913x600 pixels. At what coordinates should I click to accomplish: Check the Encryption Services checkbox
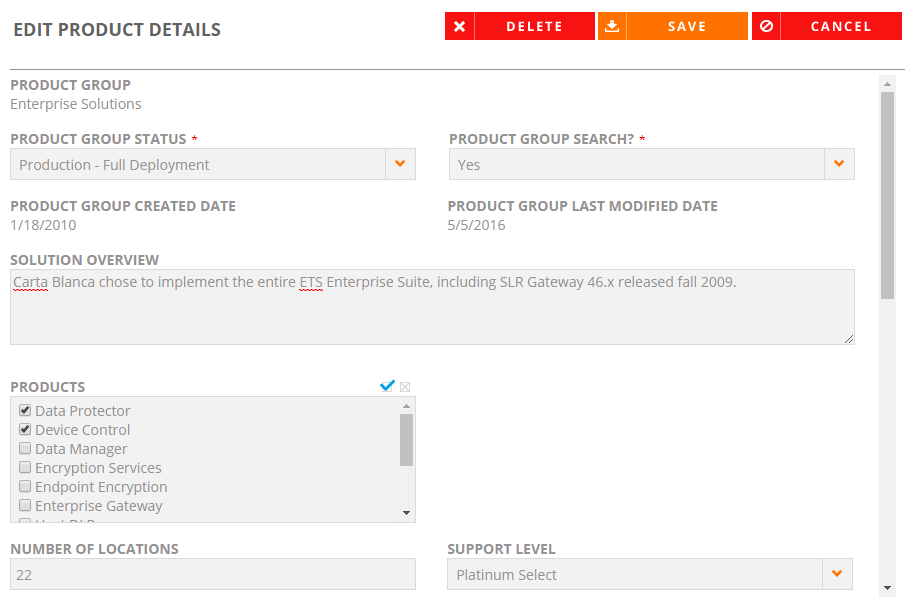(25, 467)
